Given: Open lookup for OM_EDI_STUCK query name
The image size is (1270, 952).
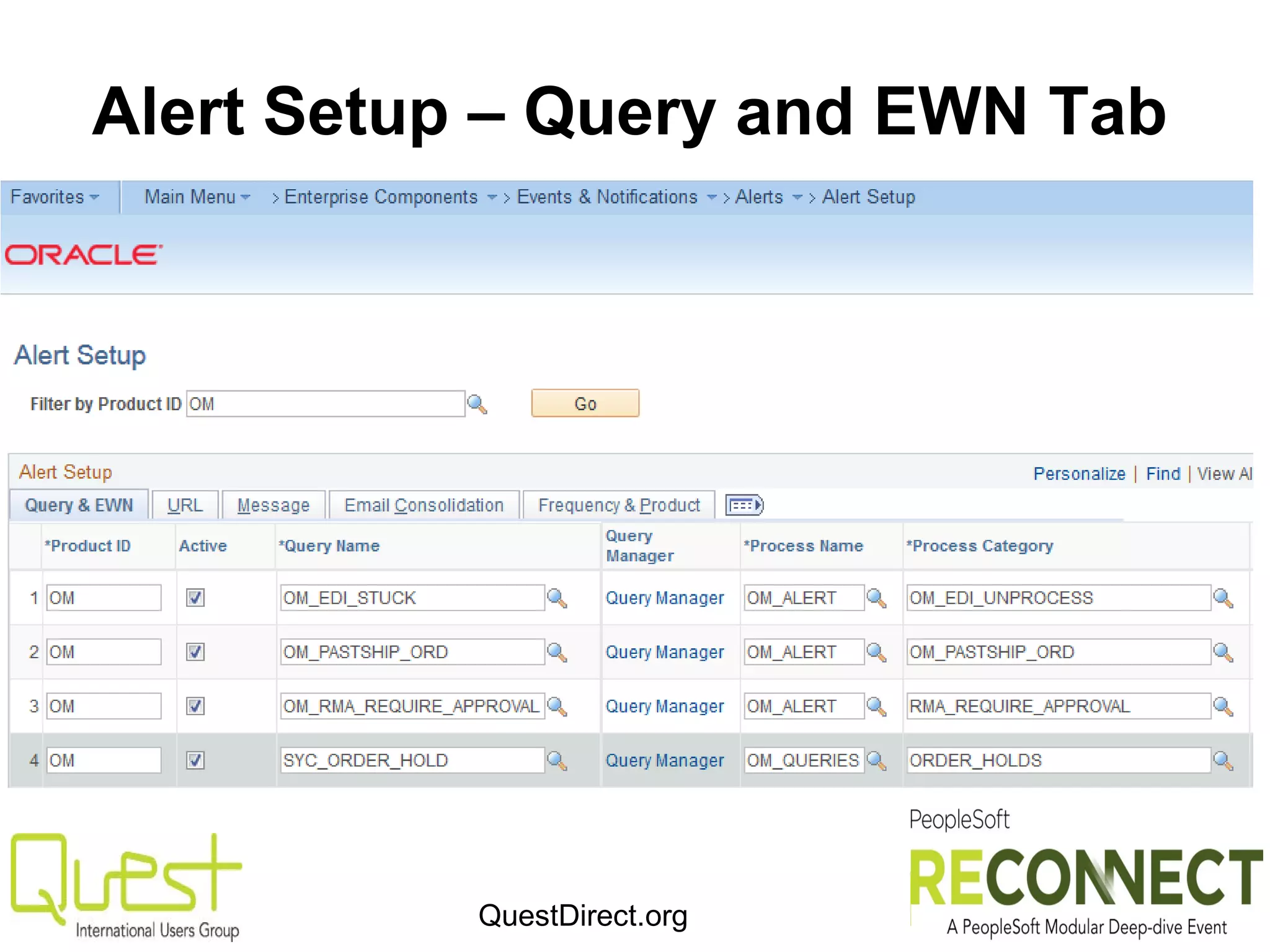Looking at the screenshot, I should (x=557, y=598).
